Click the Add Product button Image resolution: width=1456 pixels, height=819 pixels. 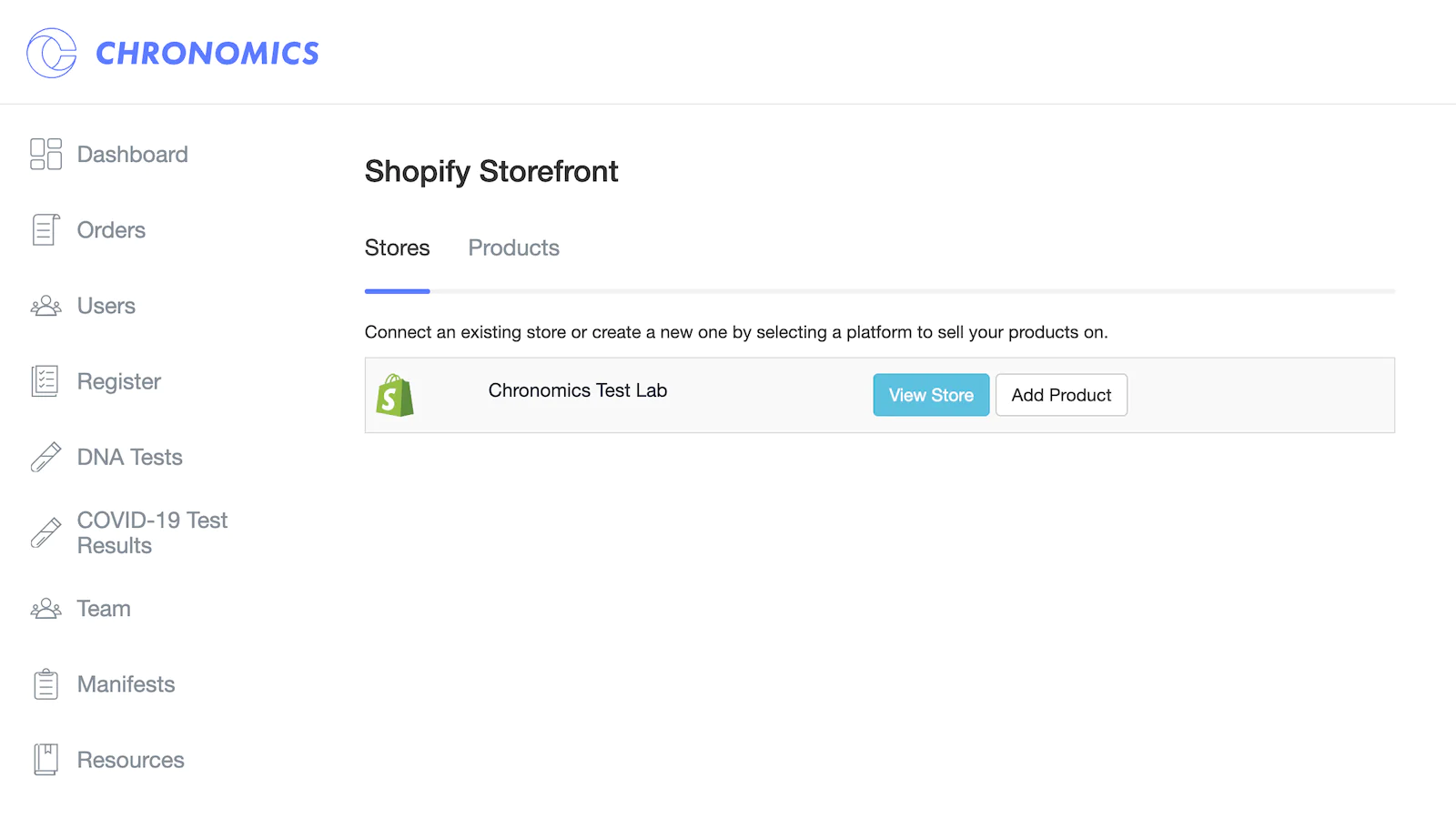(x=1061, y=395)
